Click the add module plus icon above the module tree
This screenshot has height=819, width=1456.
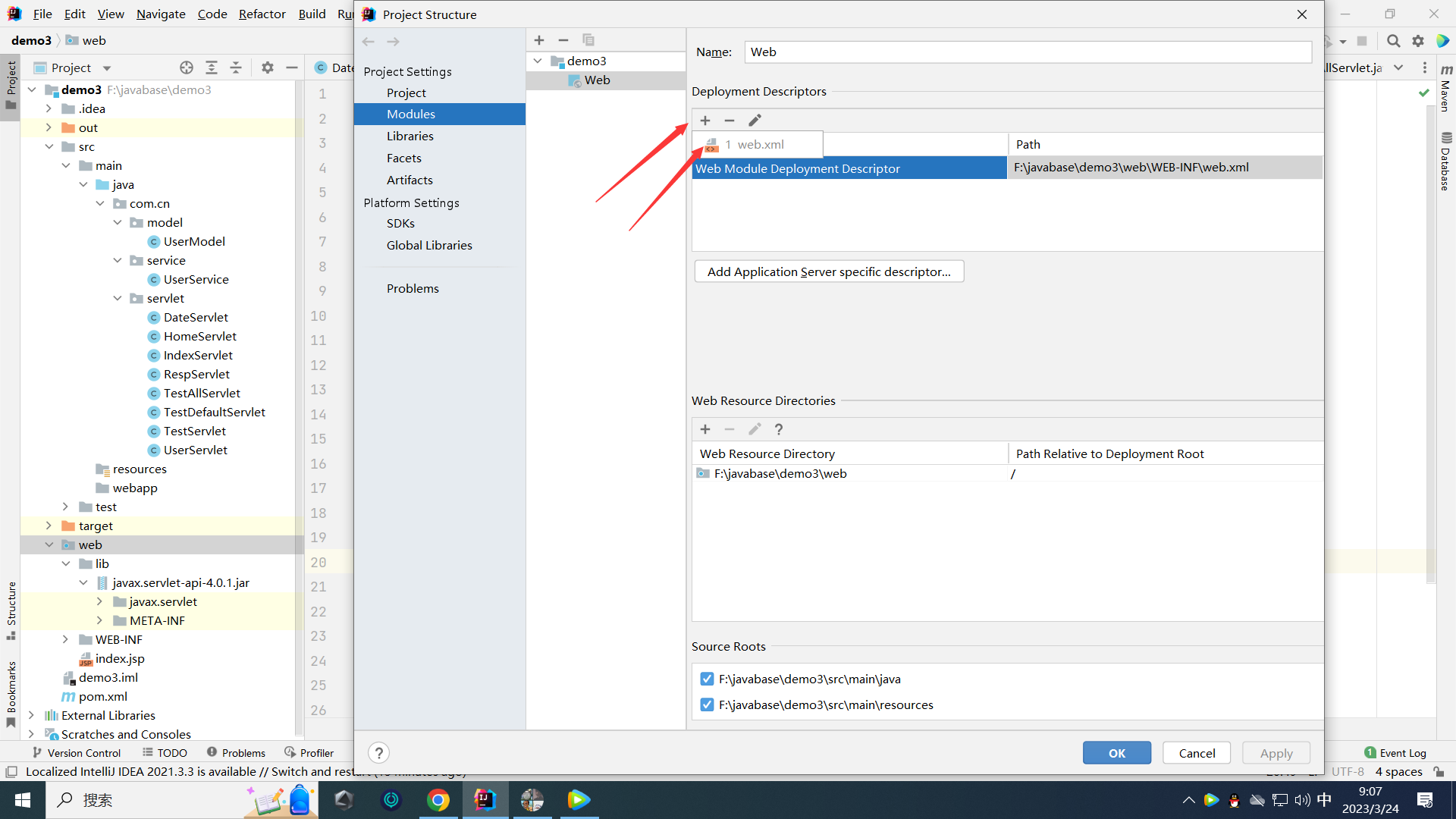[539, 40]
